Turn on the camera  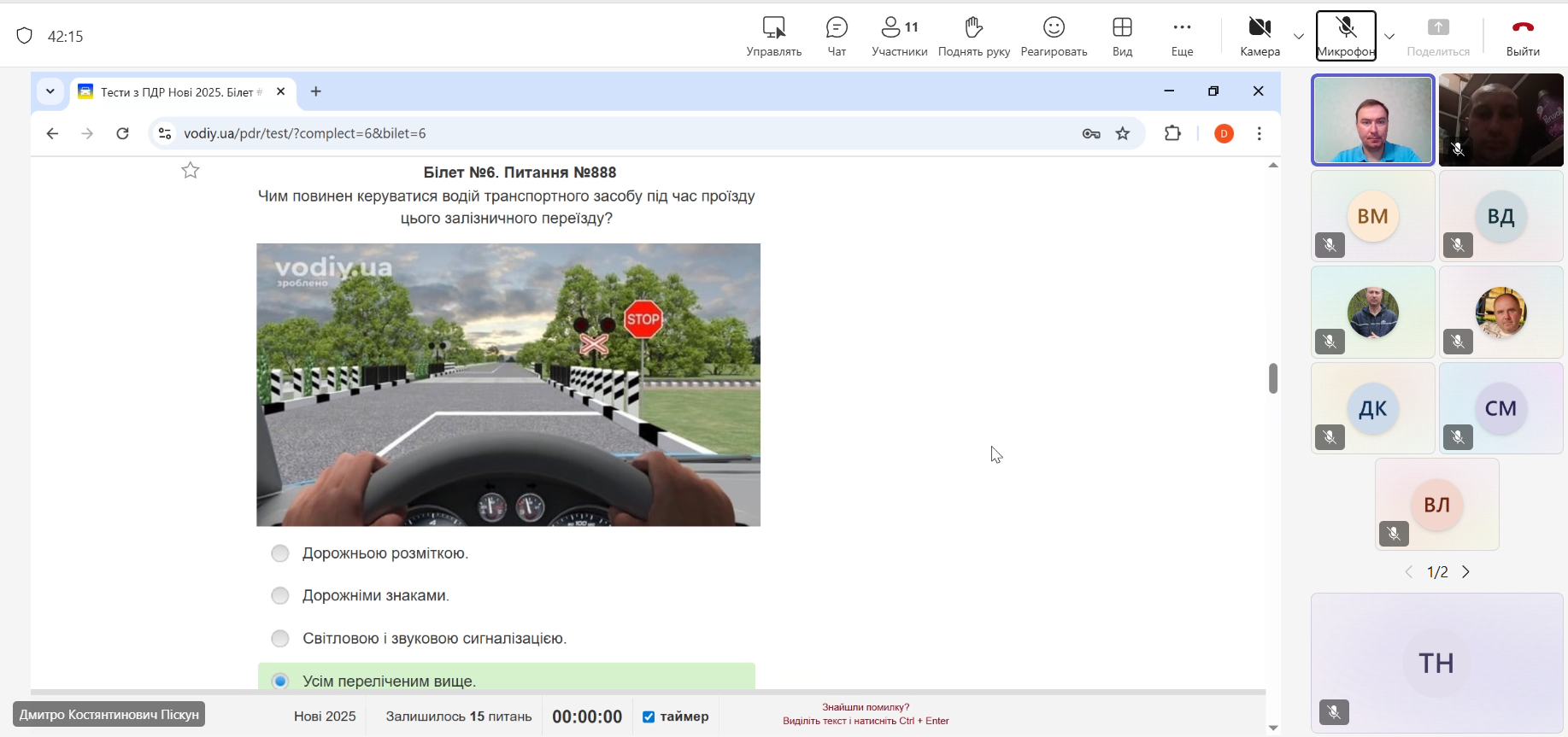coord(1260,37)
